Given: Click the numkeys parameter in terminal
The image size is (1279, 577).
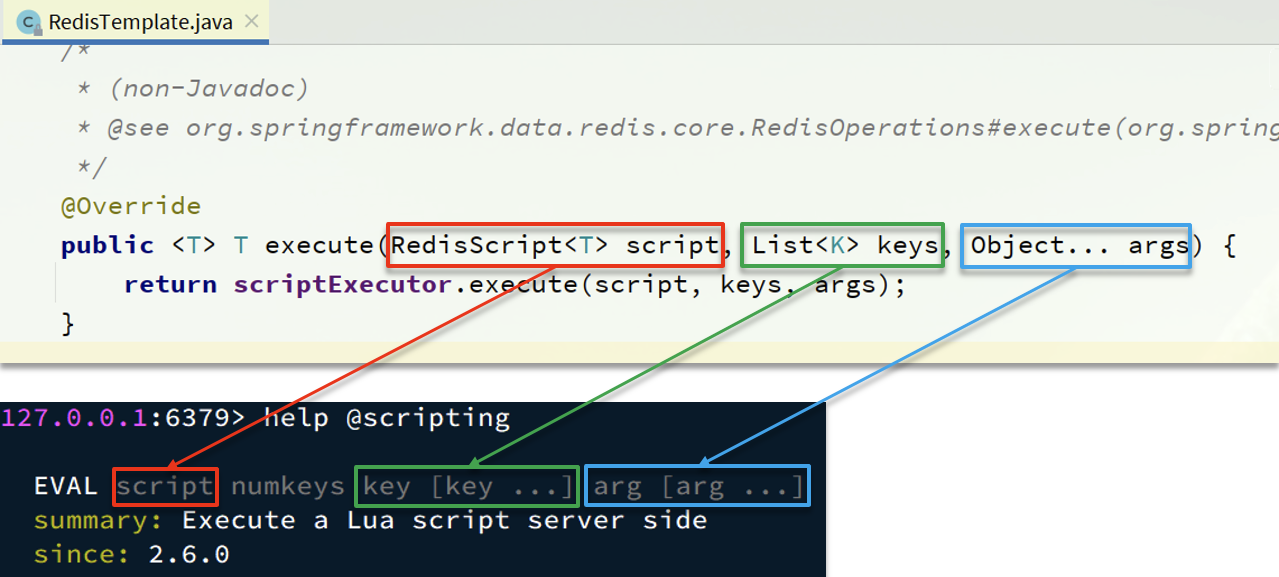Looking at the screenshot, I should [x=287, y=487].
